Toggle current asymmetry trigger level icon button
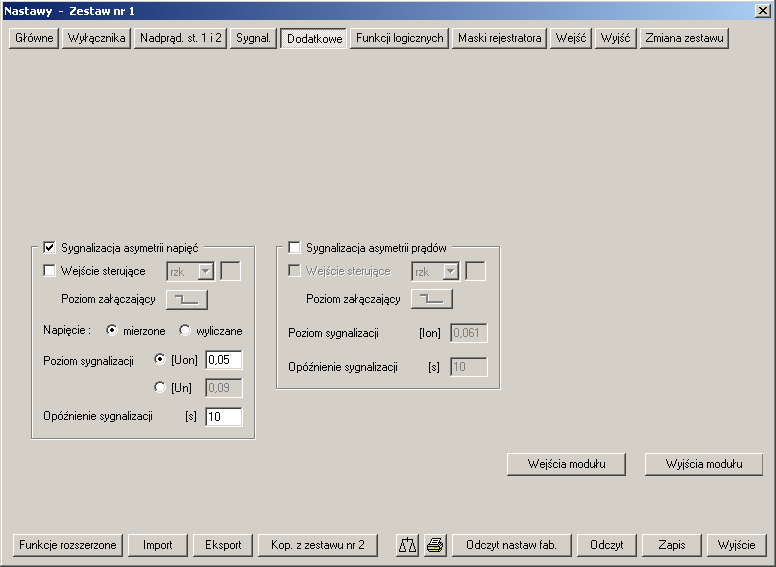 coord(432,299)
